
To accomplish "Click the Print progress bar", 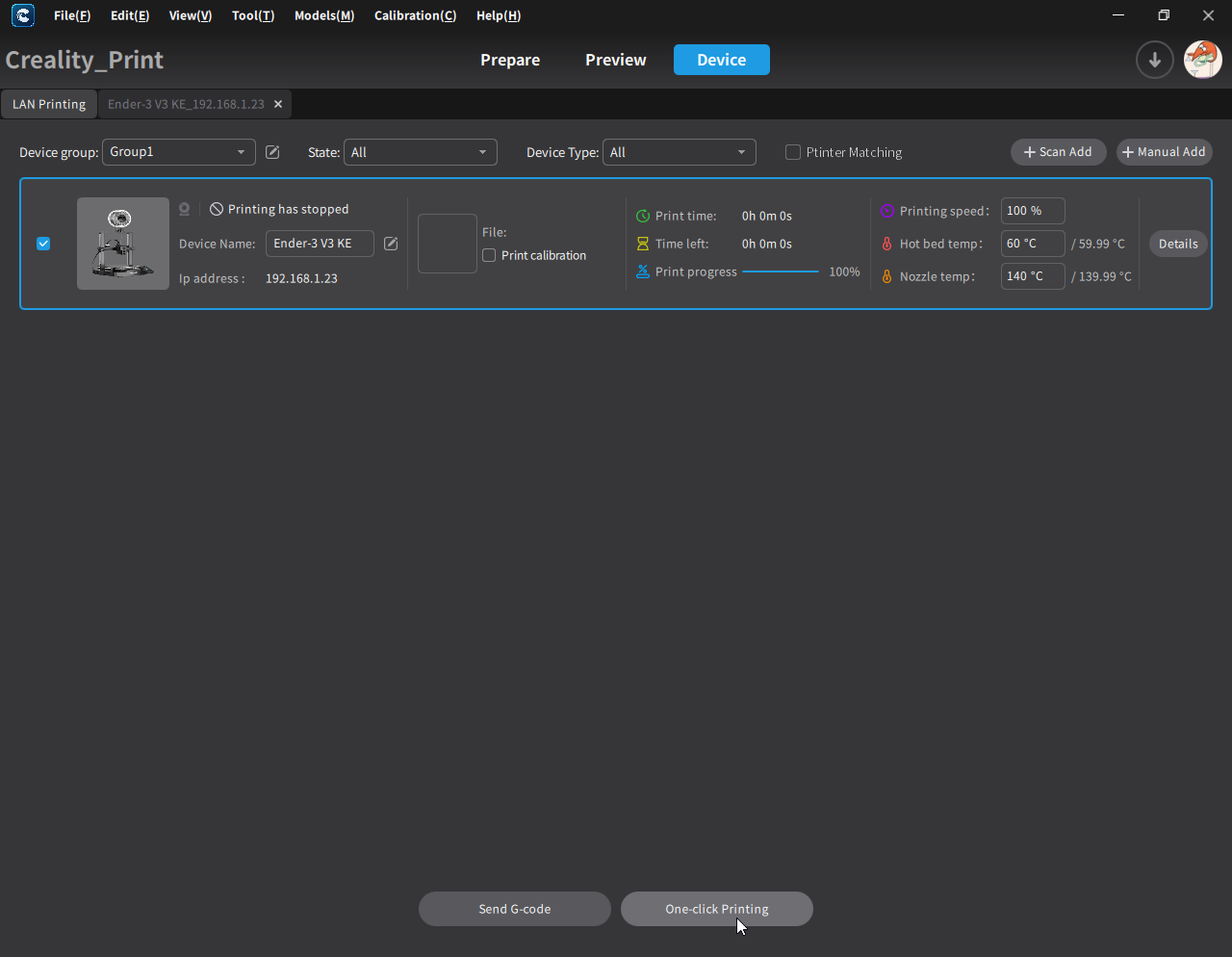I will (781, 272).
